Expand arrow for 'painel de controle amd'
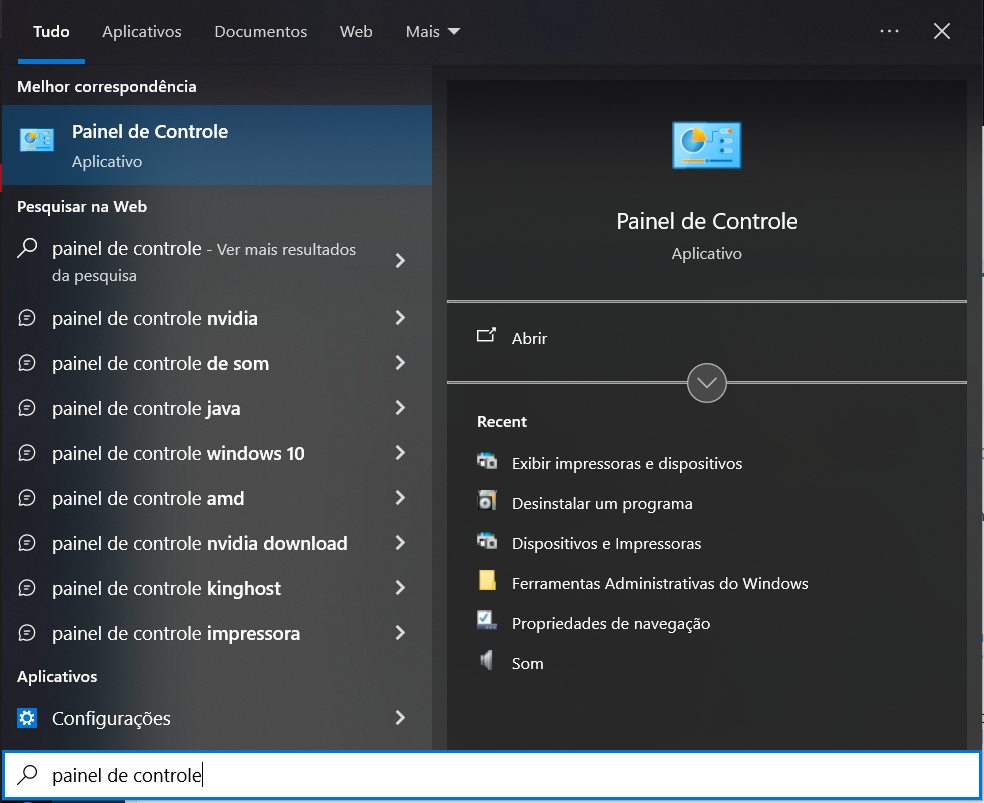 click(x=400, y=498)
